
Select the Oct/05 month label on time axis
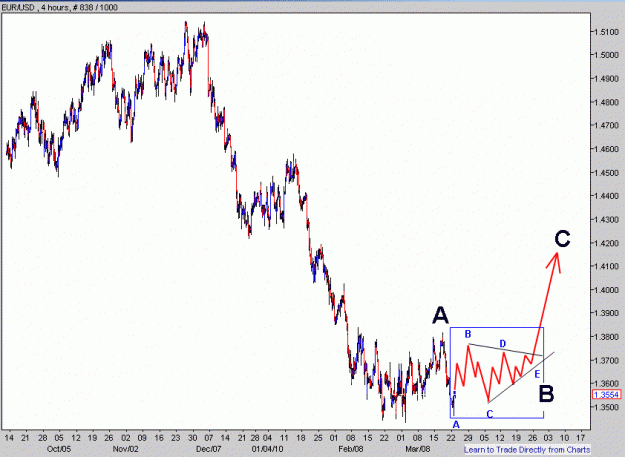coord(59,449)
